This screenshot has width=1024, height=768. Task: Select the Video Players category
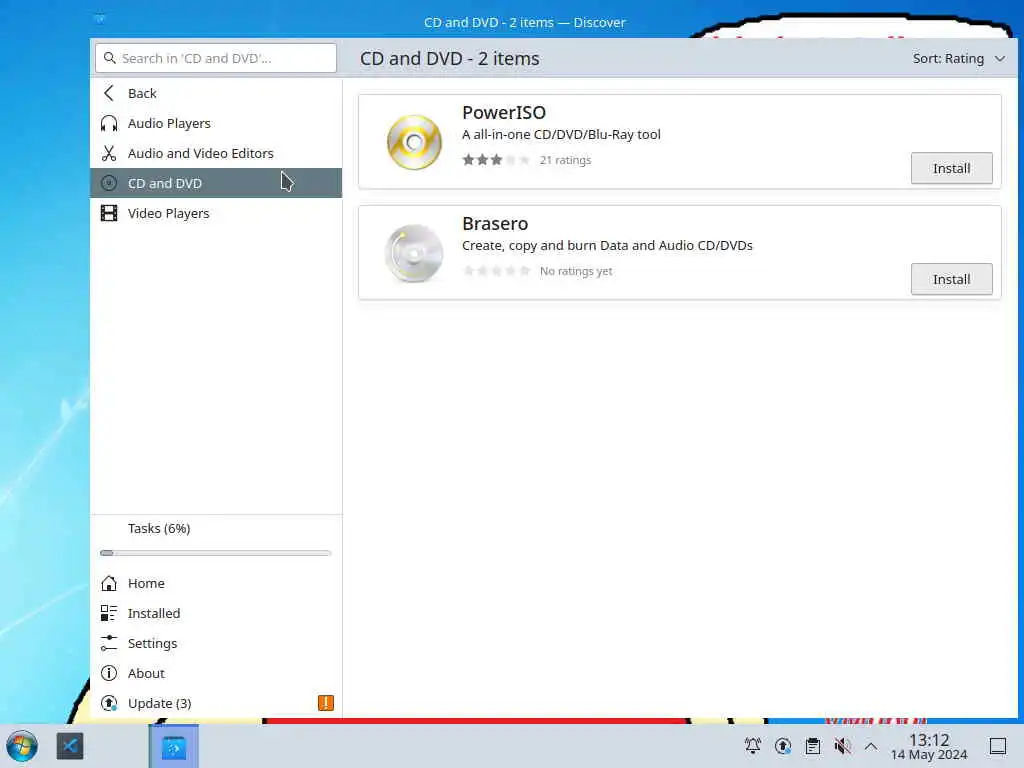(x=216, y=214)
